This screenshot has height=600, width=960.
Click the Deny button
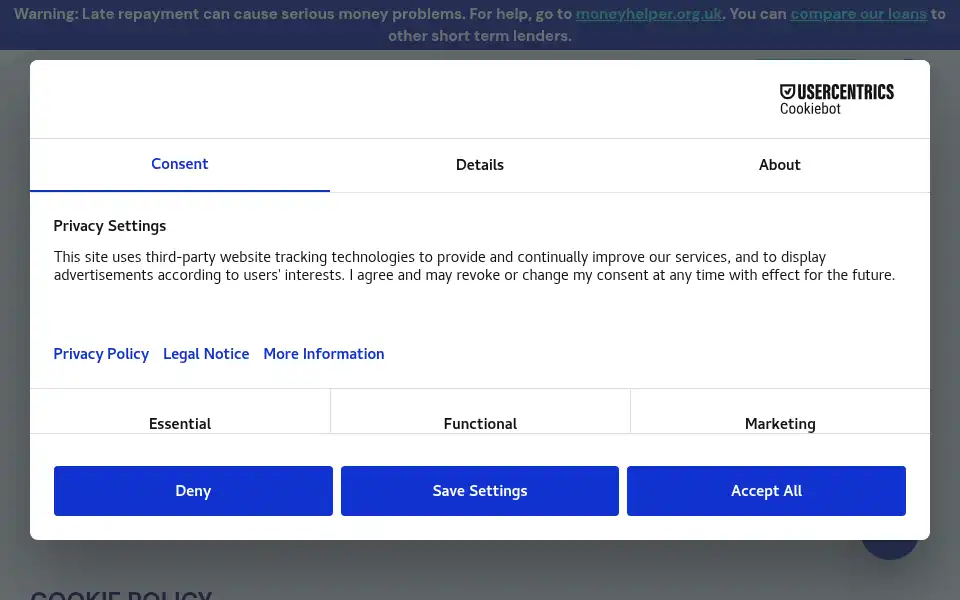[x=193, y=490]
